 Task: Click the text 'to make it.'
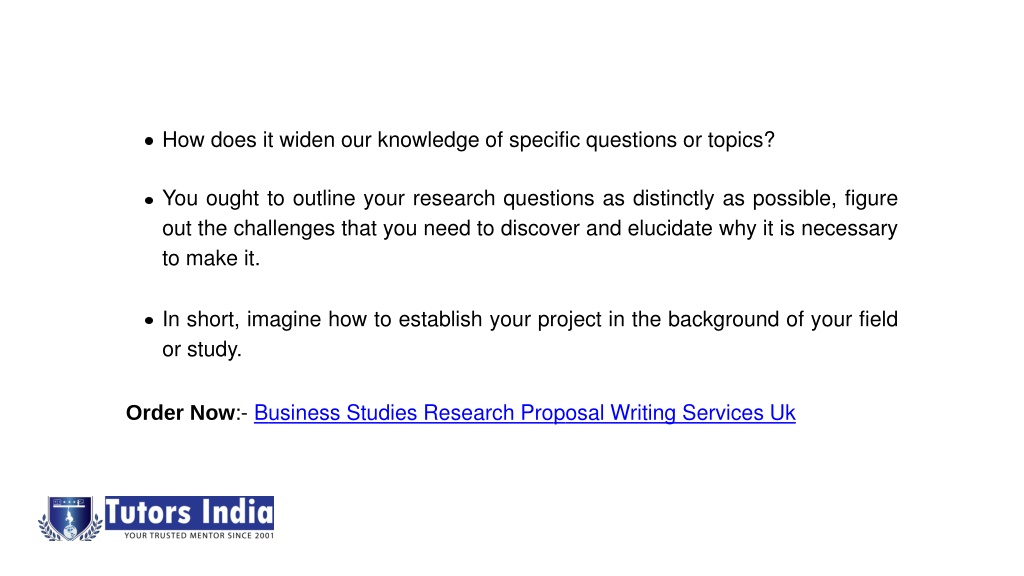click(x=211, y=258)
